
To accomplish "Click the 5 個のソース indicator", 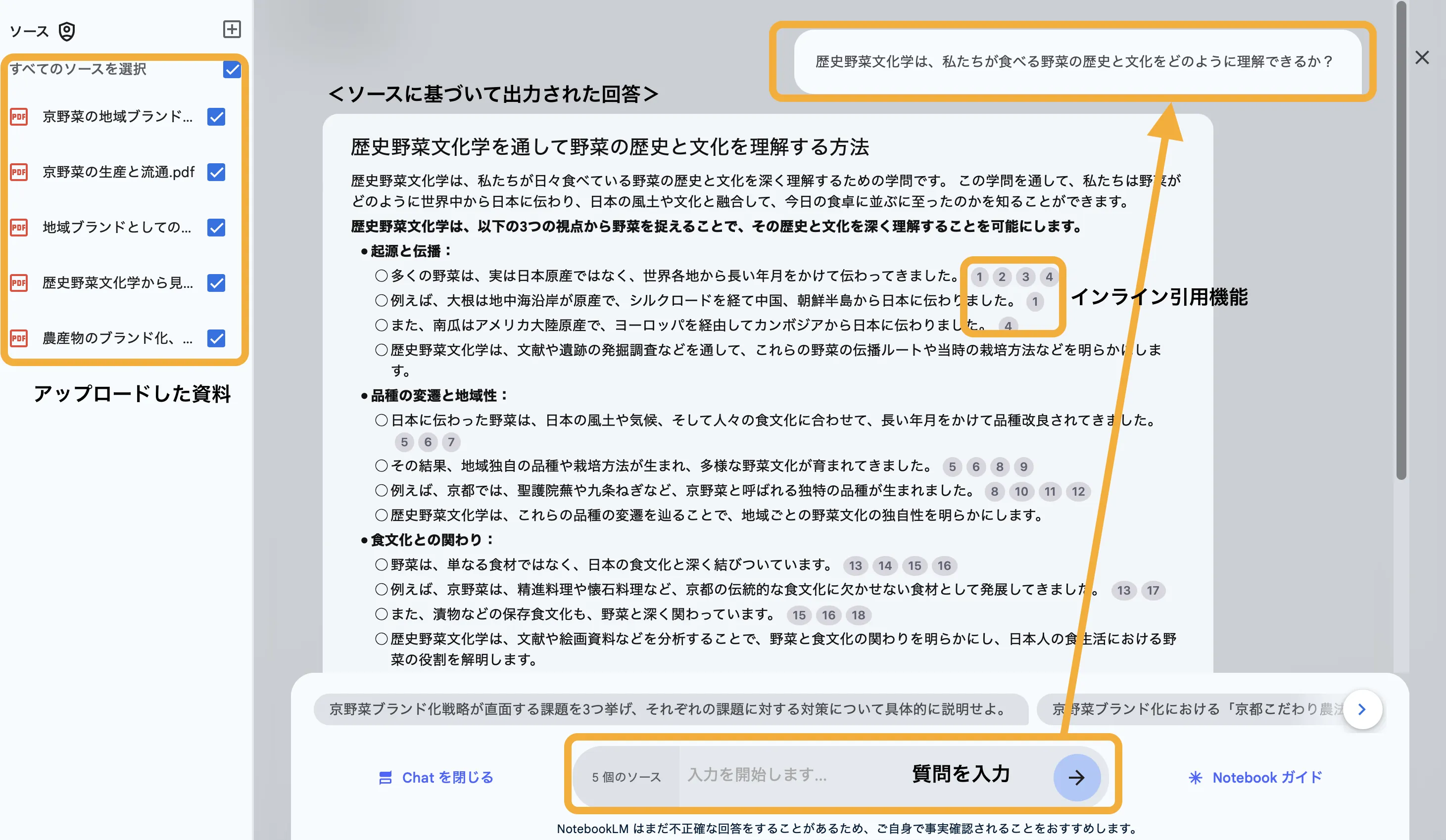I will 627,778.
